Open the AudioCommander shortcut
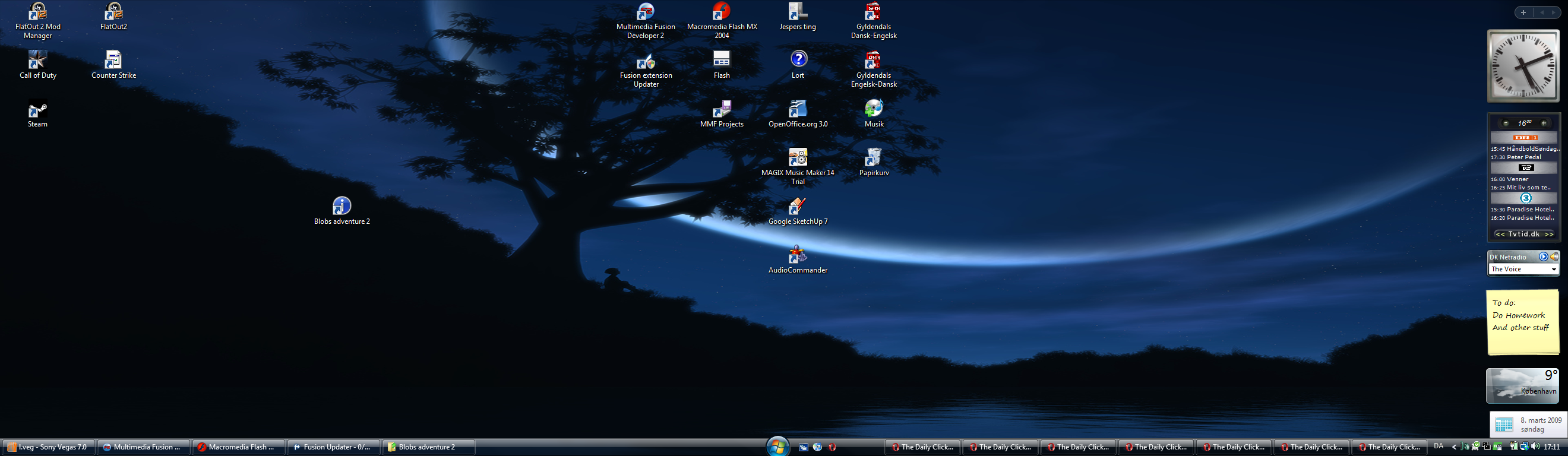Viewport: 1568px width, 456px height. click(798, 256)
